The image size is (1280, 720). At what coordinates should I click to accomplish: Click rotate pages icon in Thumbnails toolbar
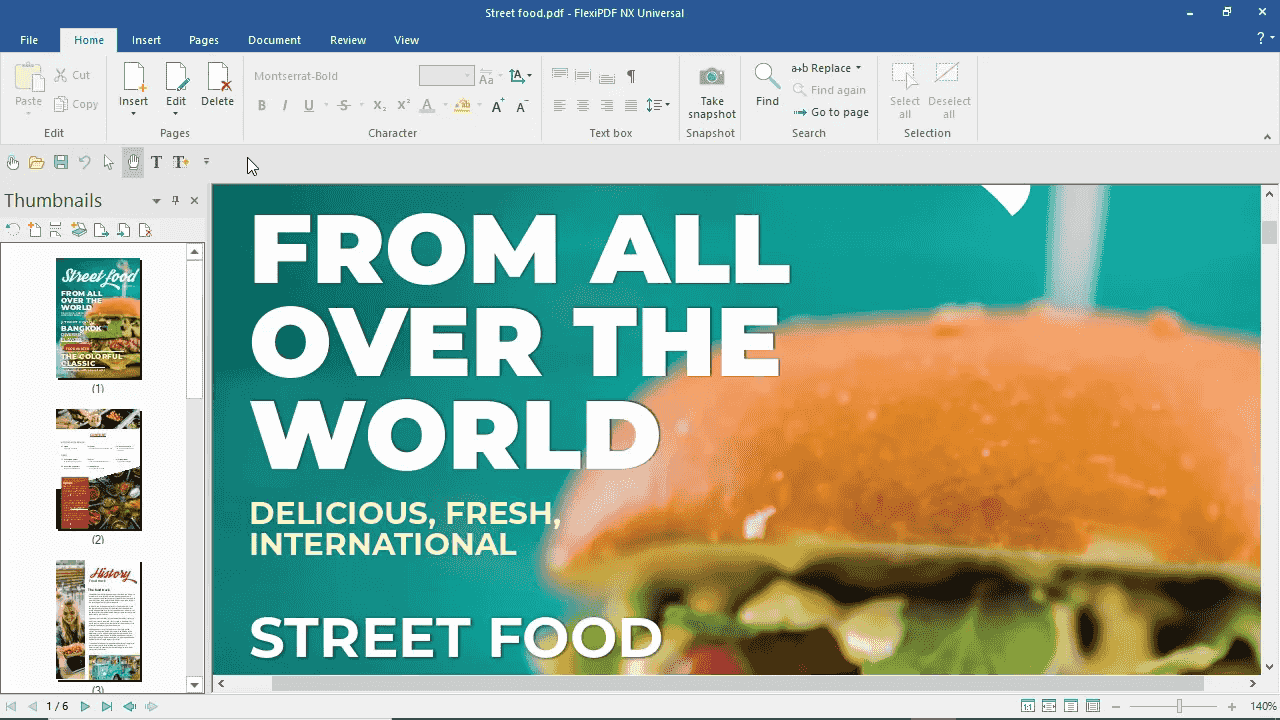tap(13, 230)
